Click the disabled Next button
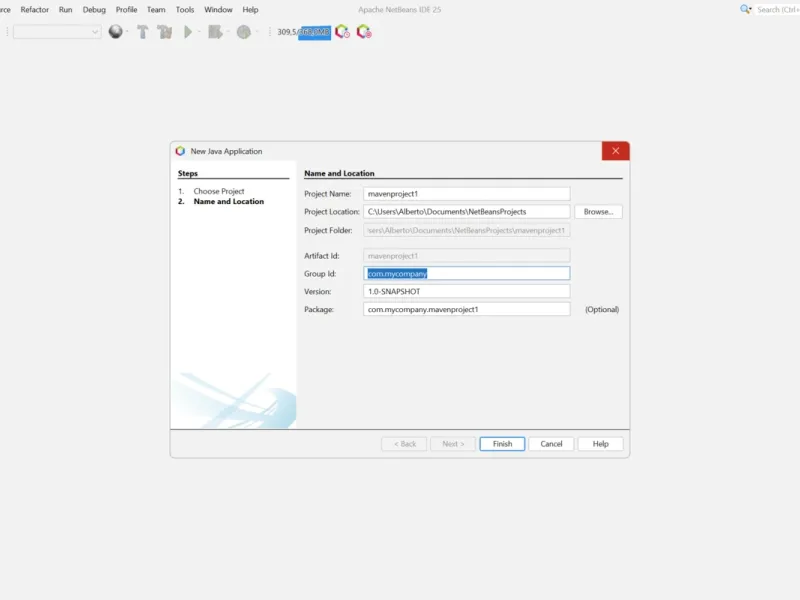 tap(453, 444)
